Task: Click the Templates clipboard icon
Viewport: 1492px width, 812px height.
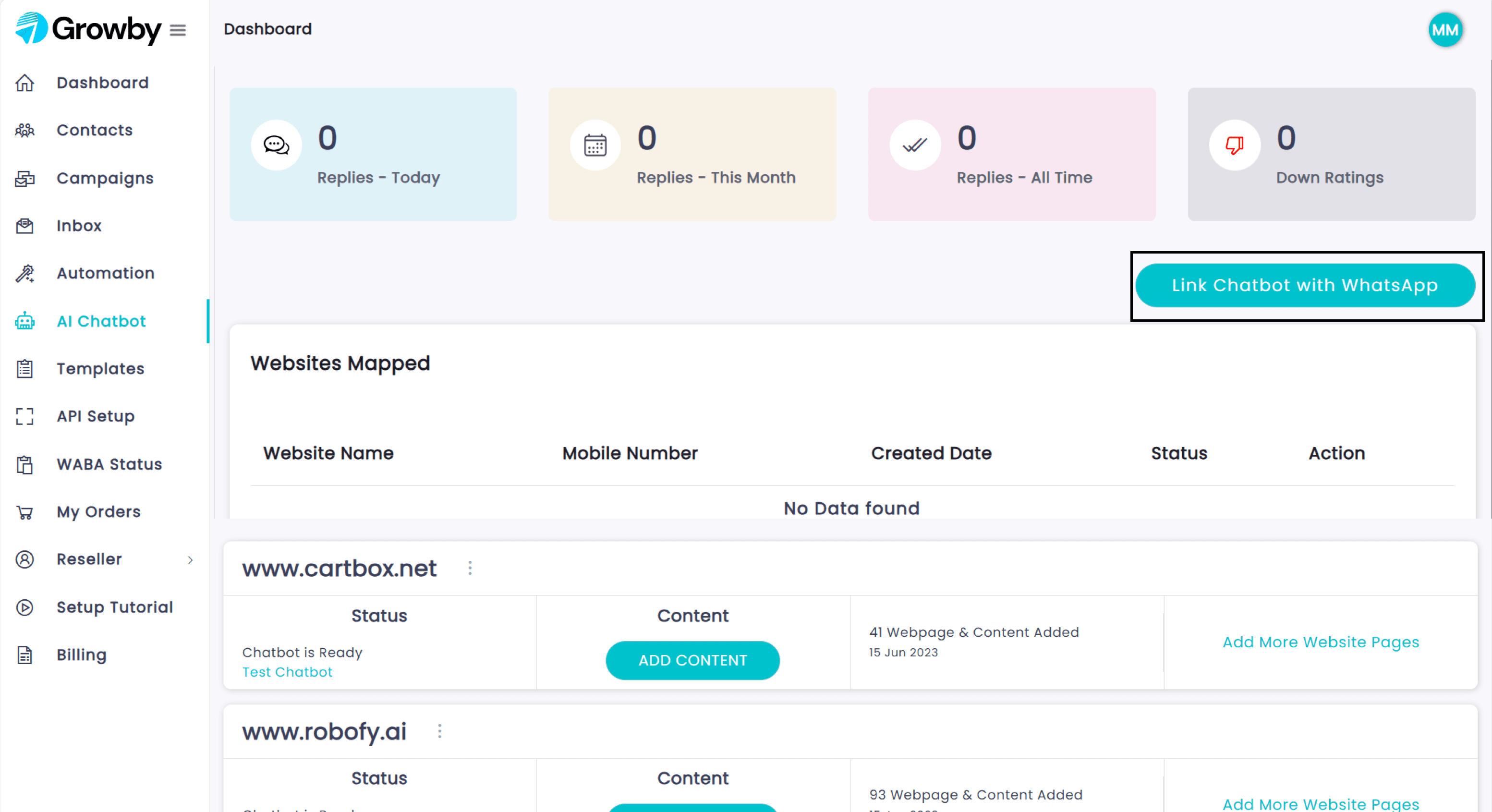Action: point(24,369)
